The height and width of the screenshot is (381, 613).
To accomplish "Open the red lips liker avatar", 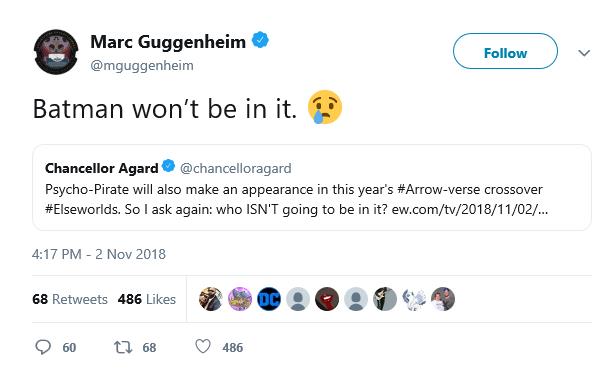I will coord(327,299).
